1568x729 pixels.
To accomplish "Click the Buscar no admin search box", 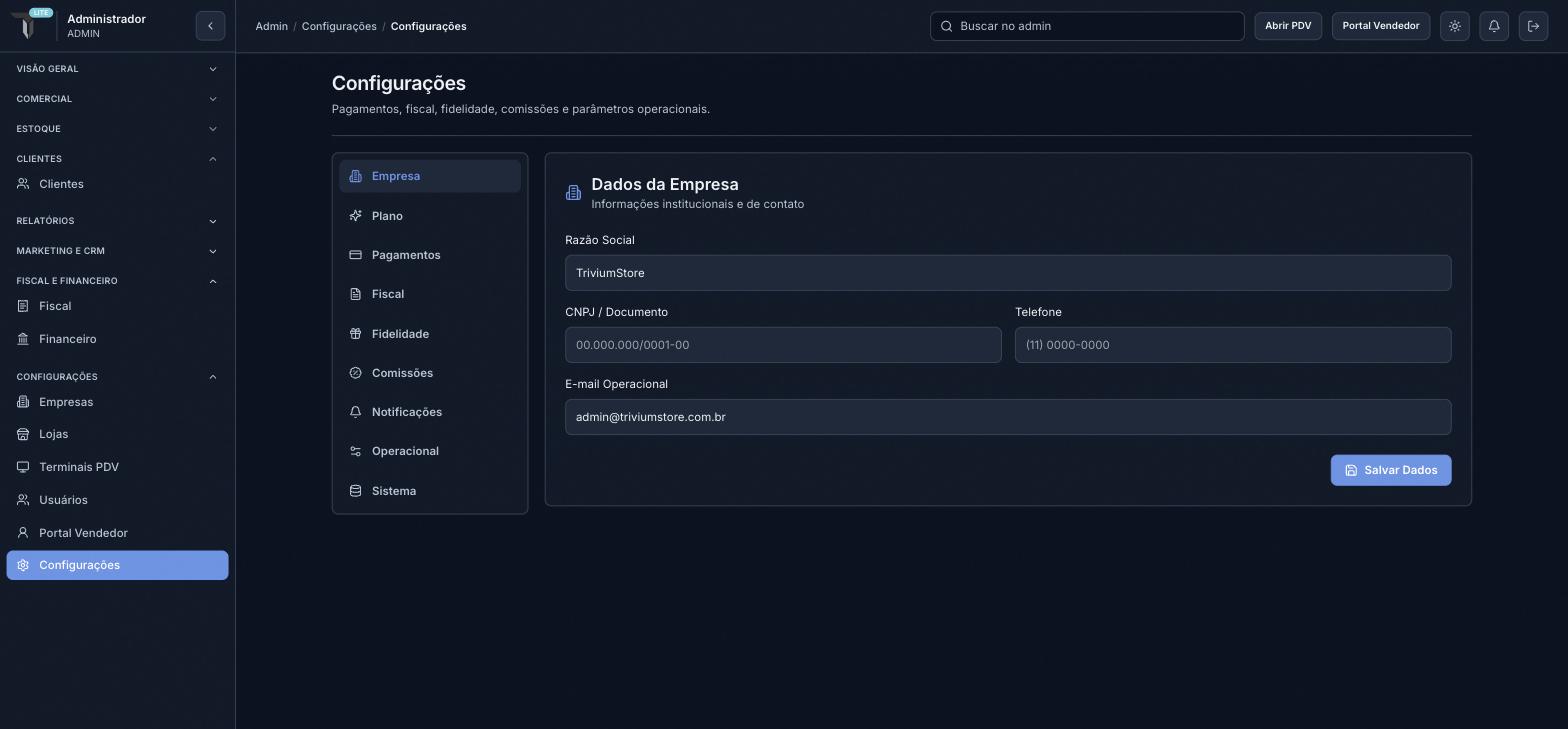I will coord(1087,26).
